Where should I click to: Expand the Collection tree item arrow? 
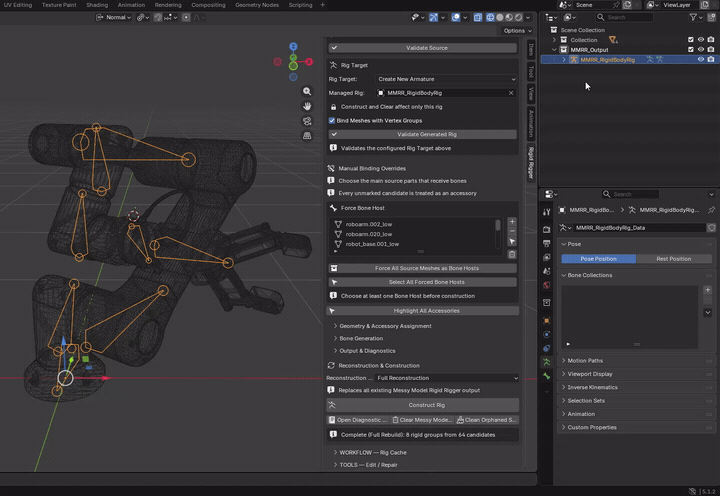tap(554, 40)
